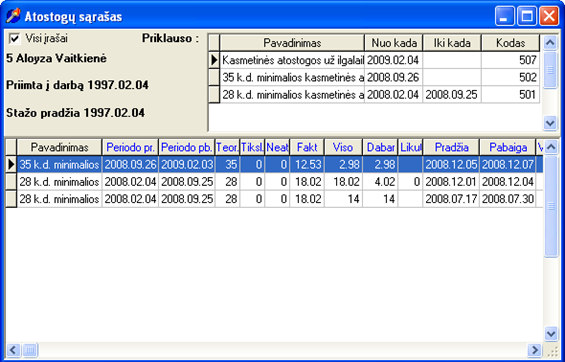Click the Pabaiga cell 2008.07.30
This screenshot has width=565, height=362.
[508, 199]
